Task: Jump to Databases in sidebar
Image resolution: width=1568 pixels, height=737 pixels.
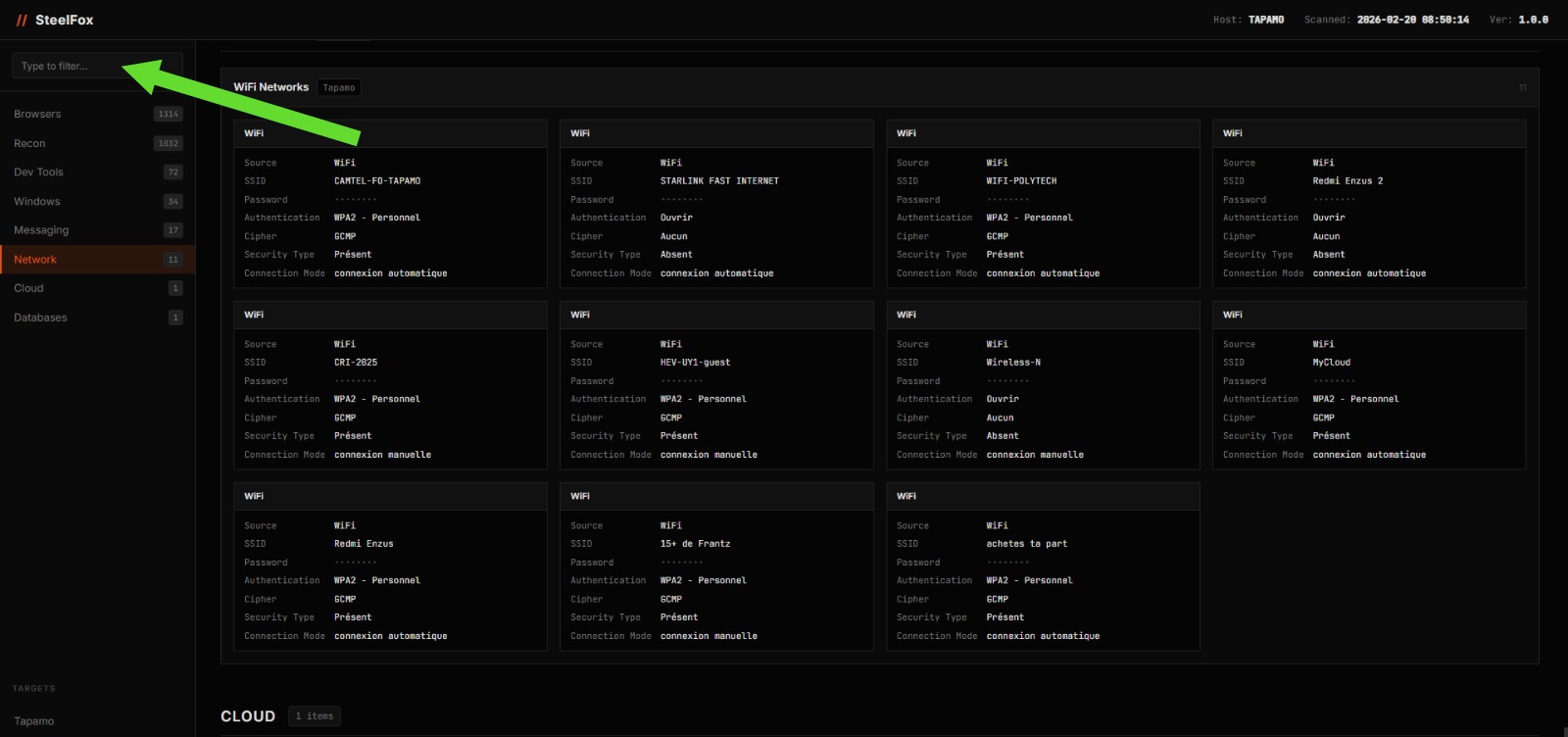Action: coord(40,318)
